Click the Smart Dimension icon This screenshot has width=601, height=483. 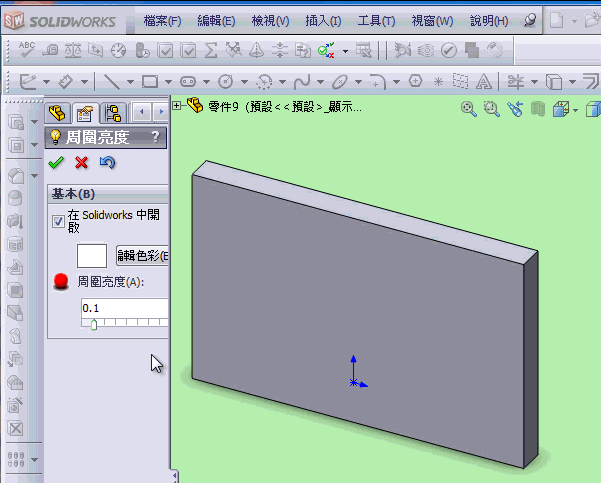(x=66, y=82)
